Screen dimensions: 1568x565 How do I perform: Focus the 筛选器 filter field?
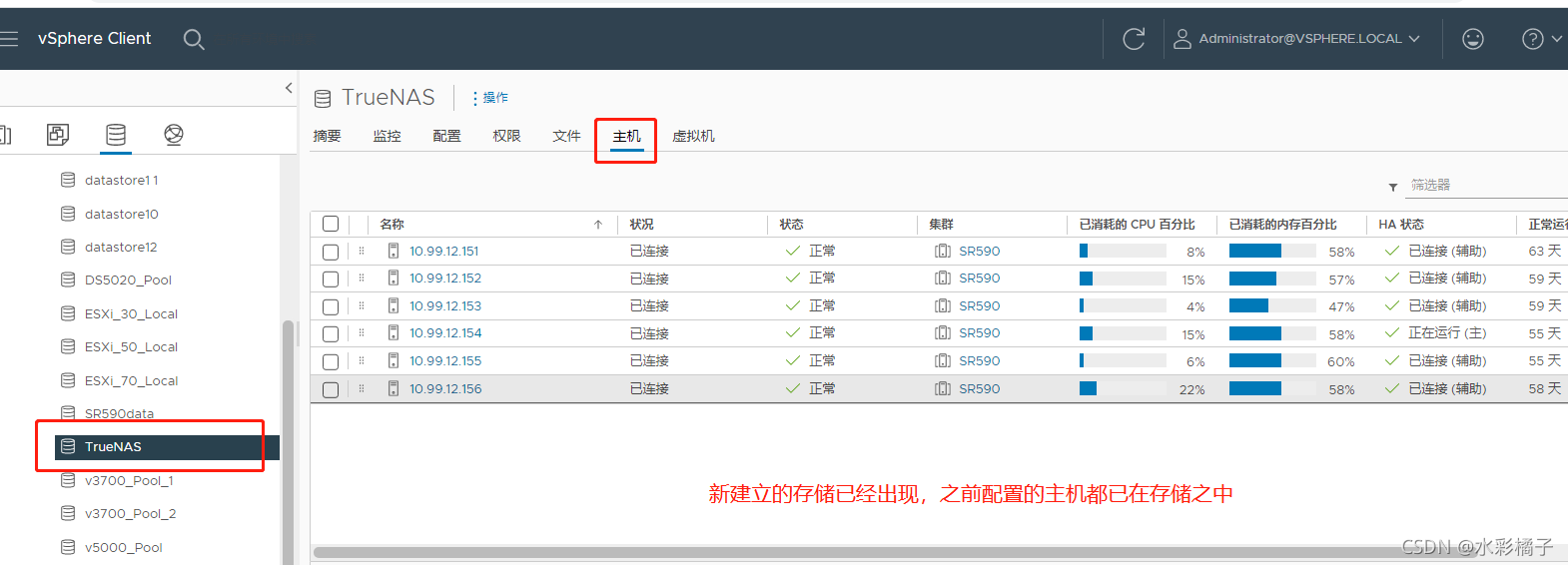1487,186
